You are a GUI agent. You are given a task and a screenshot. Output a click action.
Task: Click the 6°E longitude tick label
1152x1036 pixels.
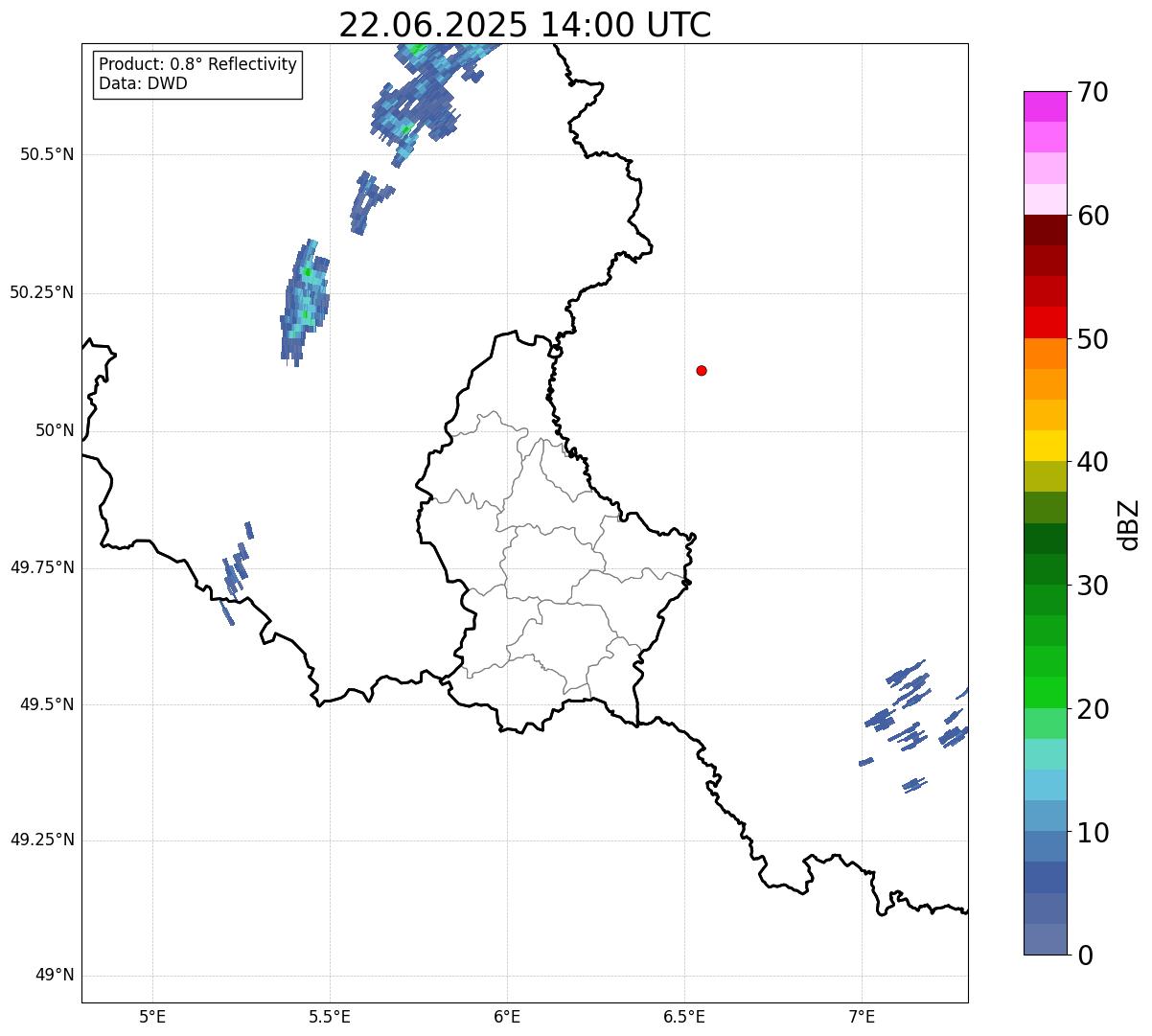coord(507,1016)
